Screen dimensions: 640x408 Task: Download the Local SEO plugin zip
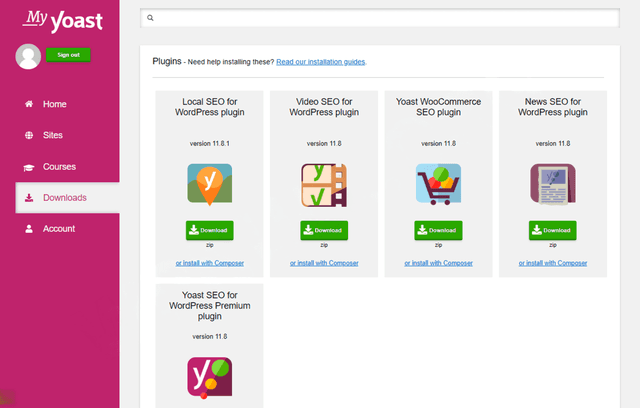pos(210,231)
